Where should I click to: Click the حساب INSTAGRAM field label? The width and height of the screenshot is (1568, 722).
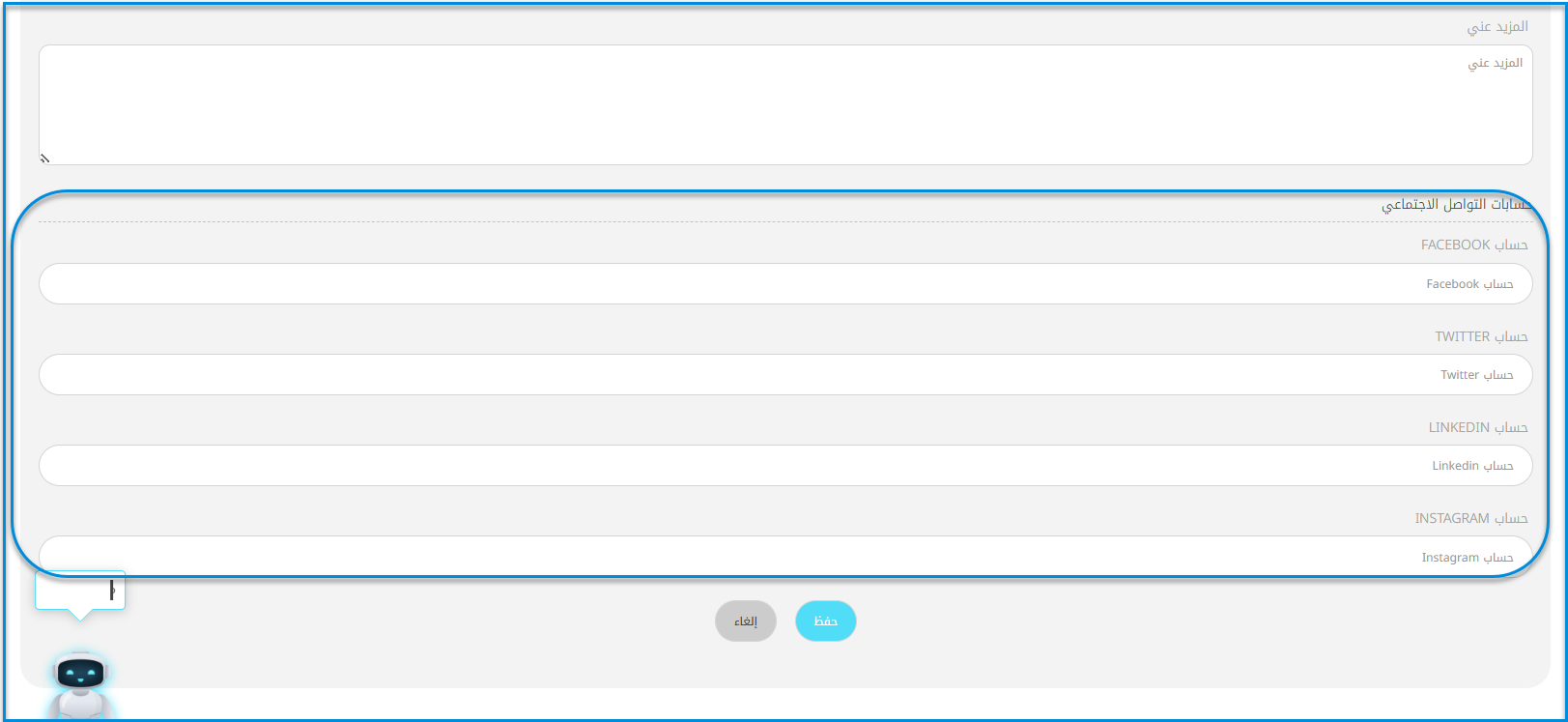pos(1471,518)
